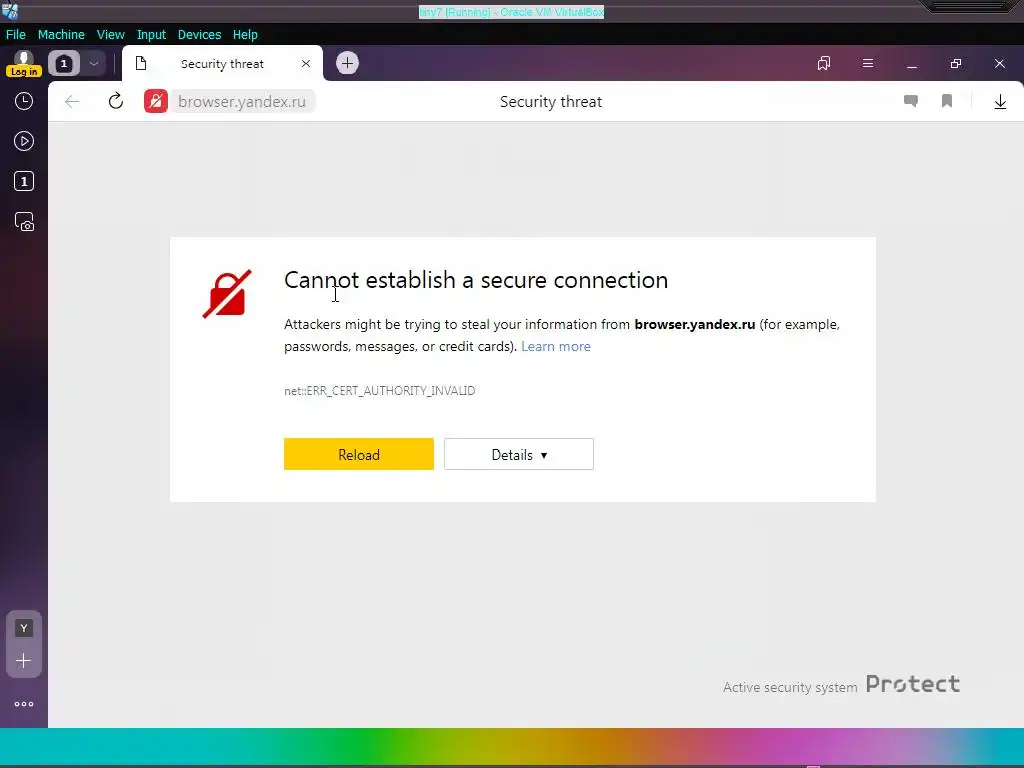
Task: Open the downloads icon
Action: (x=1000, y=101)
